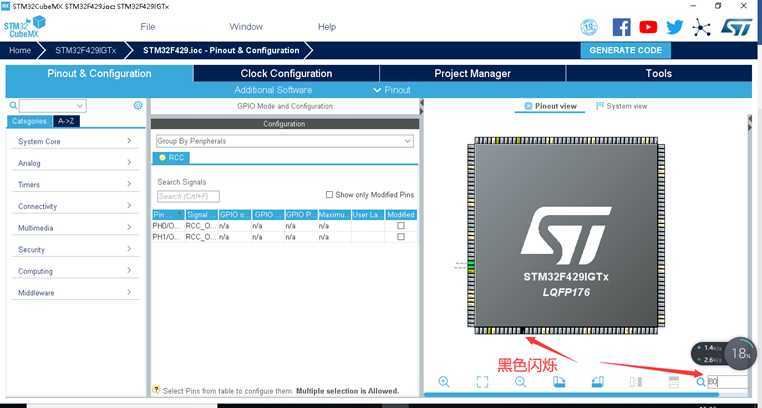Open the ST YouTube channel icon
The image size is (762, 408).
(x=648, y=27)
